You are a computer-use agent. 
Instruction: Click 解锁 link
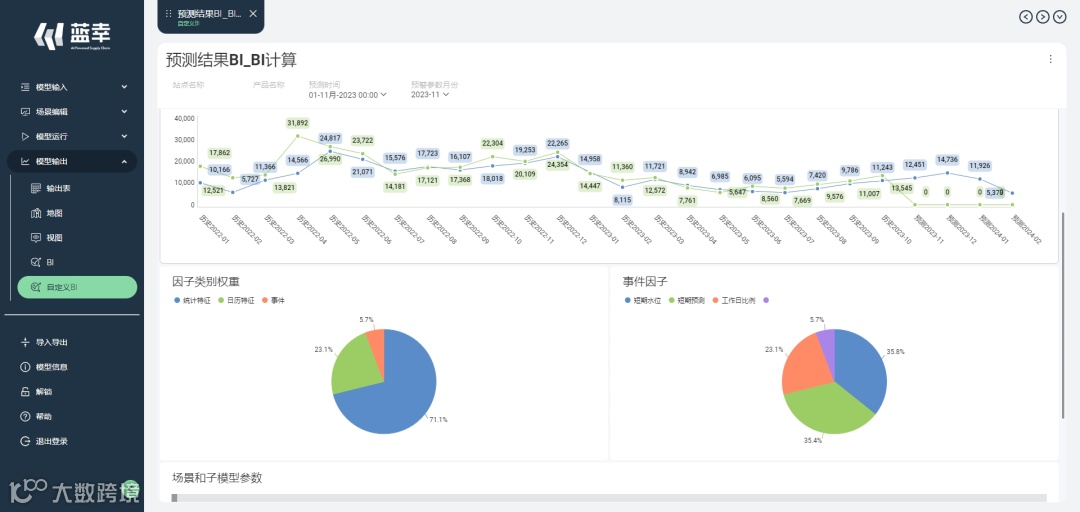coord(44,392)
